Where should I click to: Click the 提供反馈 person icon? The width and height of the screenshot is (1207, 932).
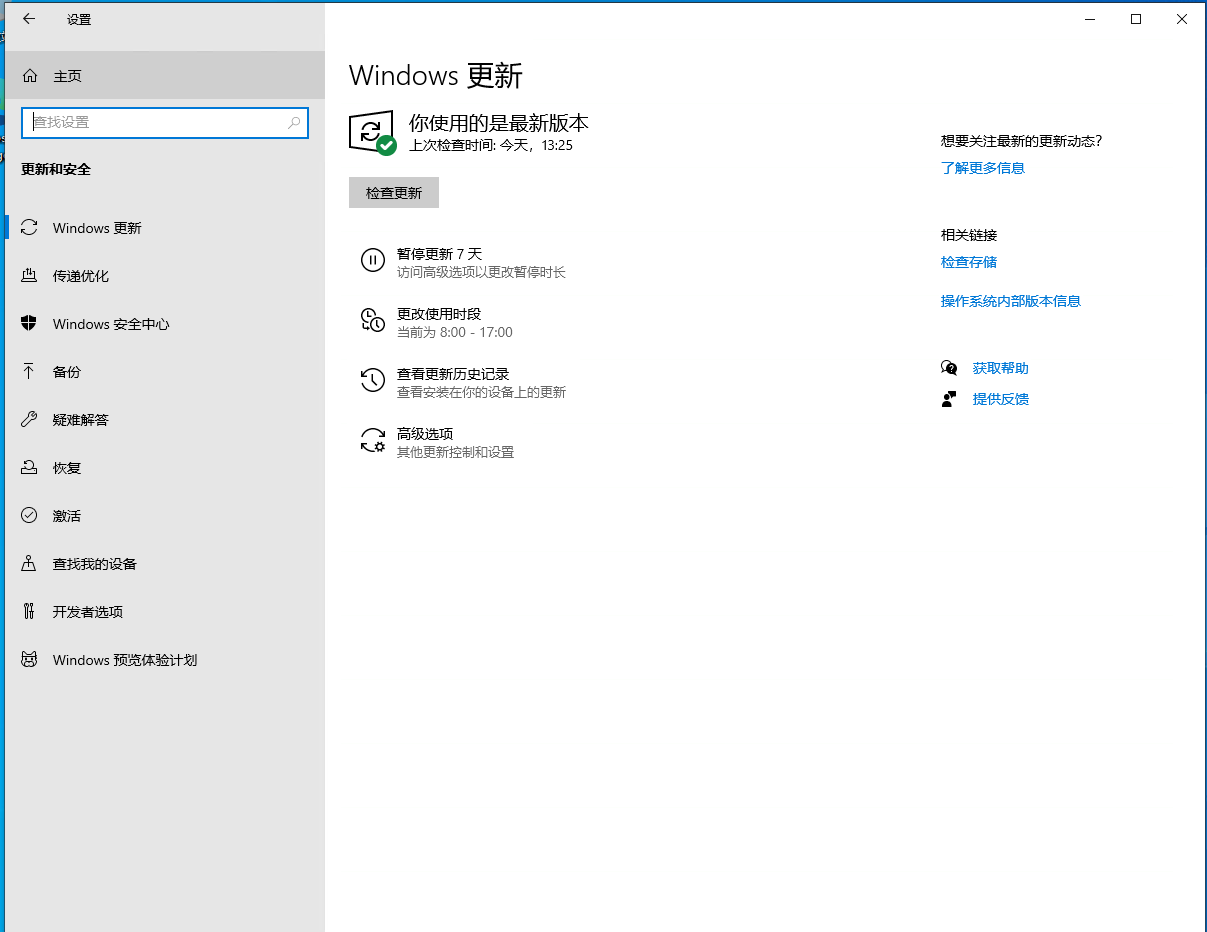point(949,399)
